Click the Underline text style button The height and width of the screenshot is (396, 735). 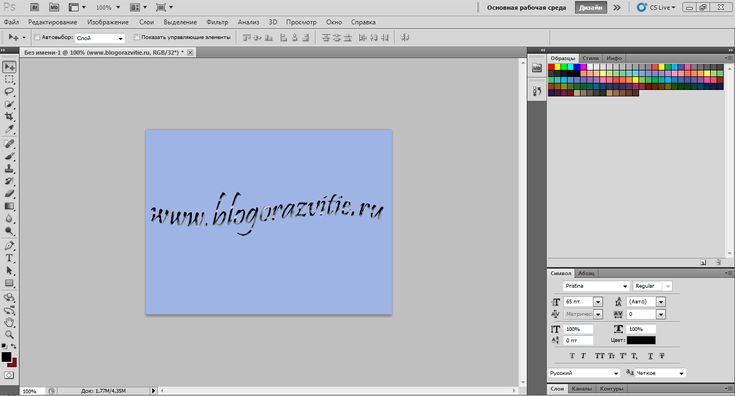point(651,356)
